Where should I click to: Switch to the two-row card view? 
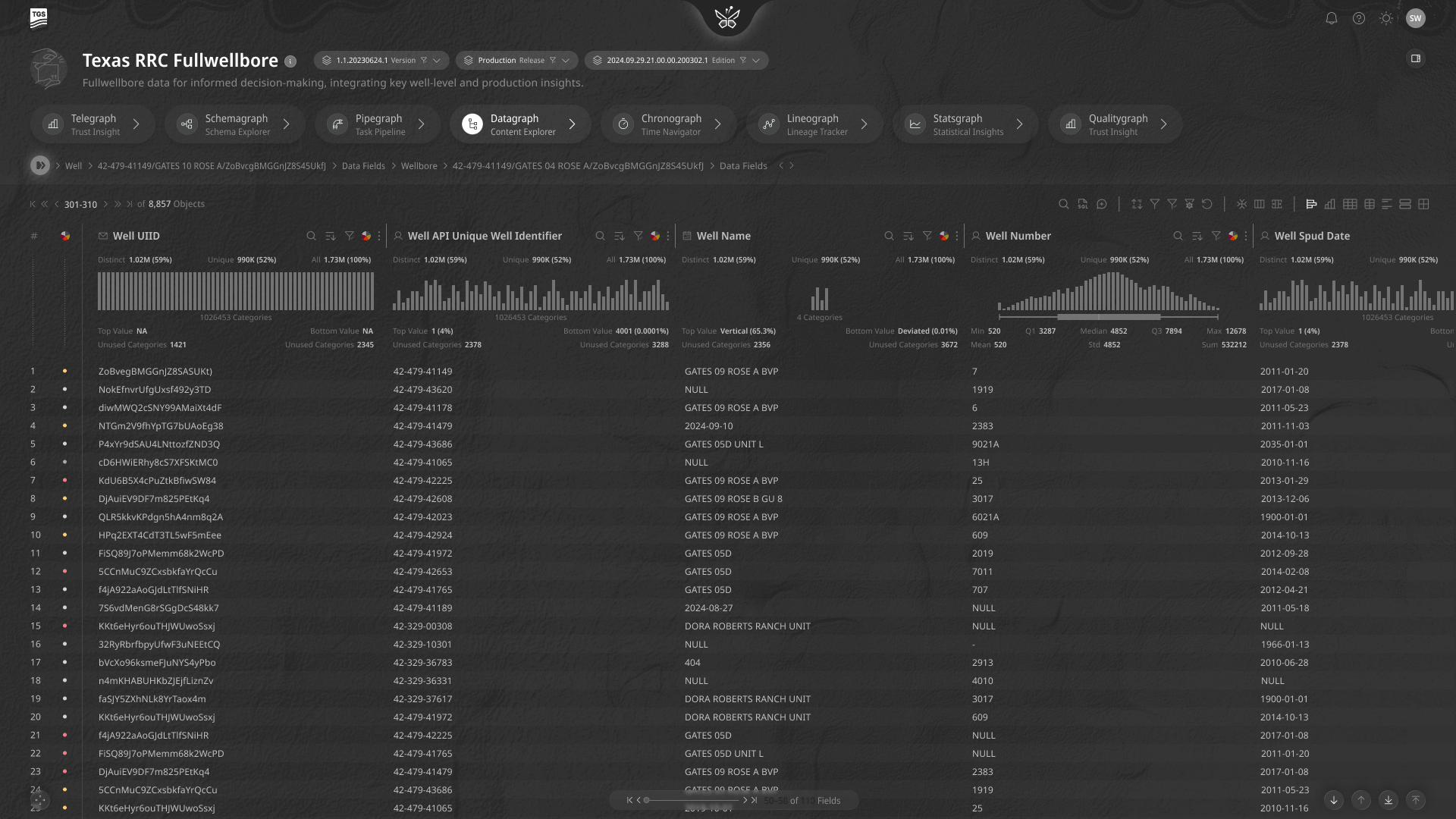1404,204
